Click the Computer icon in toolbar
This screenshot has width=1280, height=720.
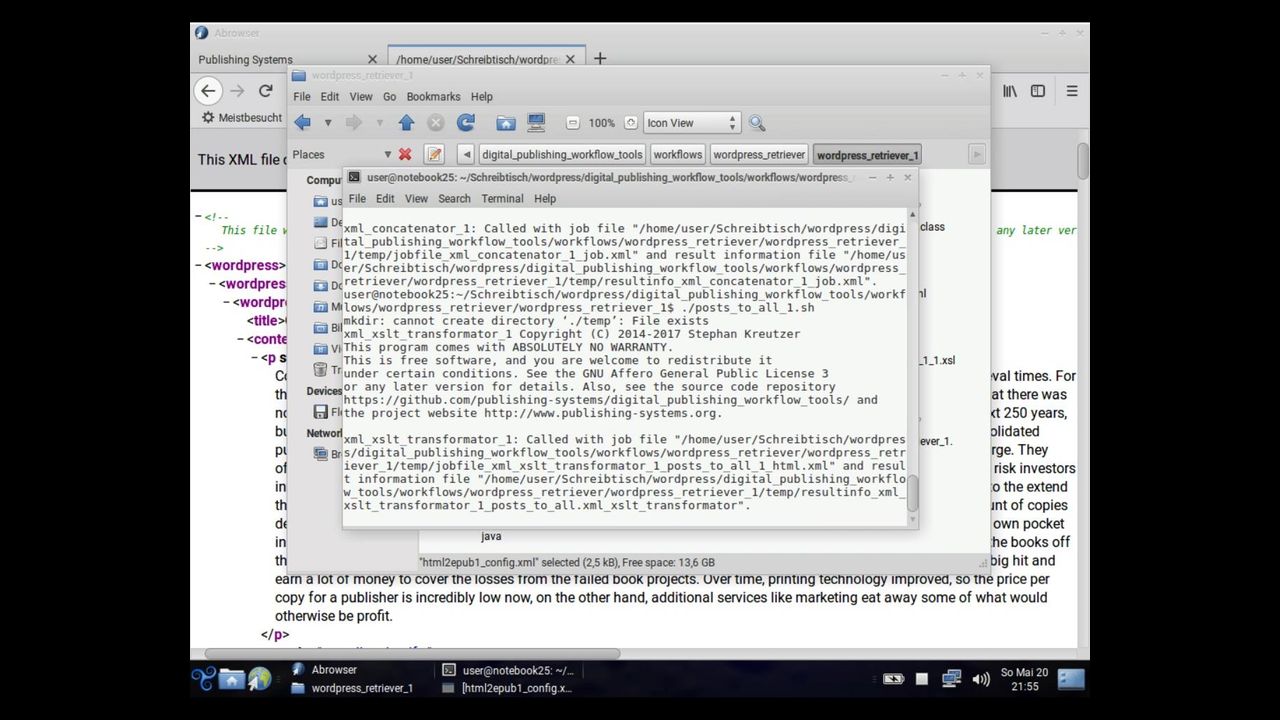tap(536, 123)
